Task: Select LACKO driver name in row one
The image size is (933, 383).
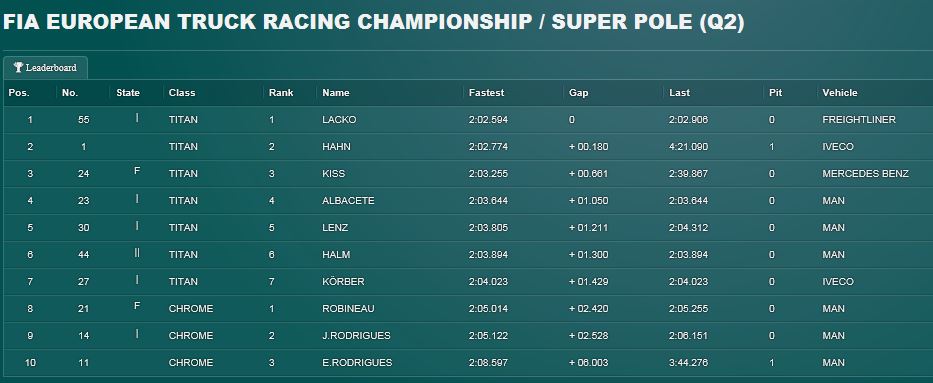Action: tap(339, 120)
